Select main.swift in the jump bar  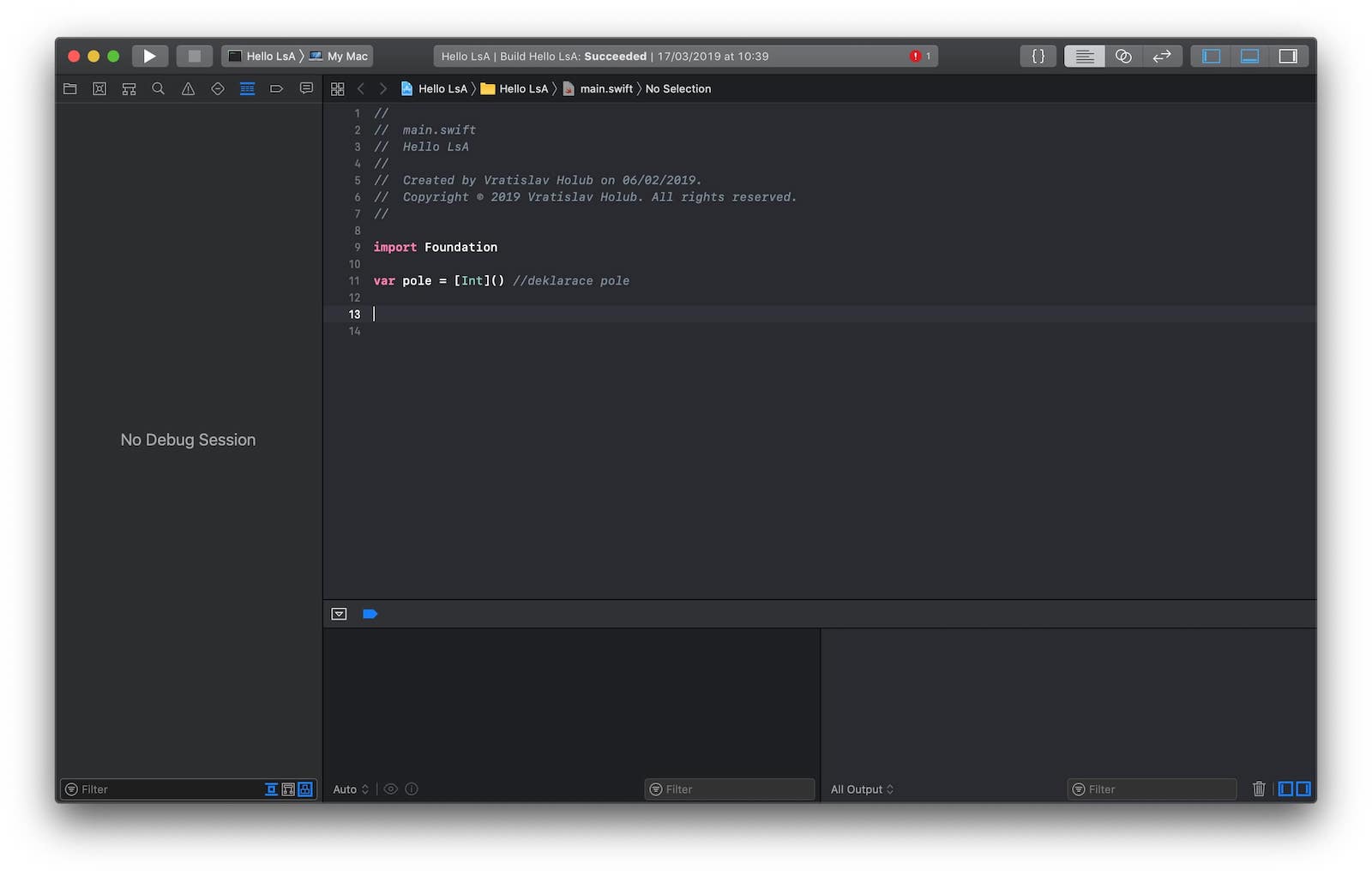pos(605,88)
